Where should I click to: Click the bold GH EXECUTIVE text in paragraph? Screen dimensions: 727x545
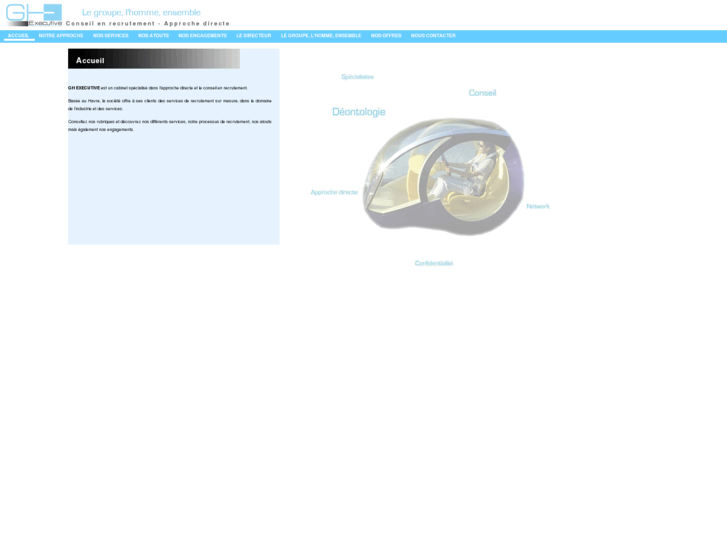pos(84,88)
